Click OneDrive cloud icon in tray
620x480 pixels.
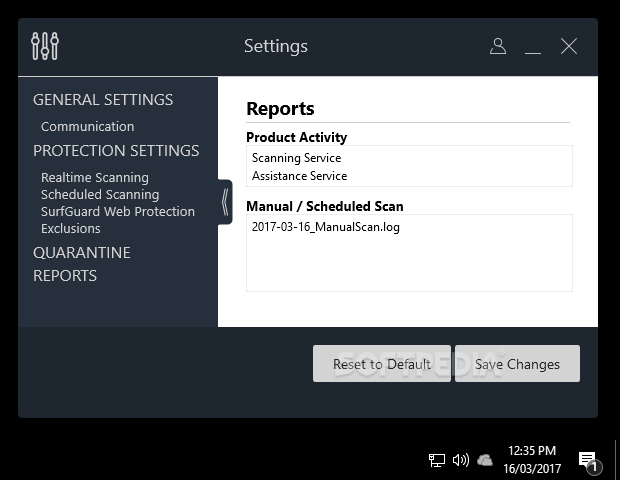pos(485,460)
